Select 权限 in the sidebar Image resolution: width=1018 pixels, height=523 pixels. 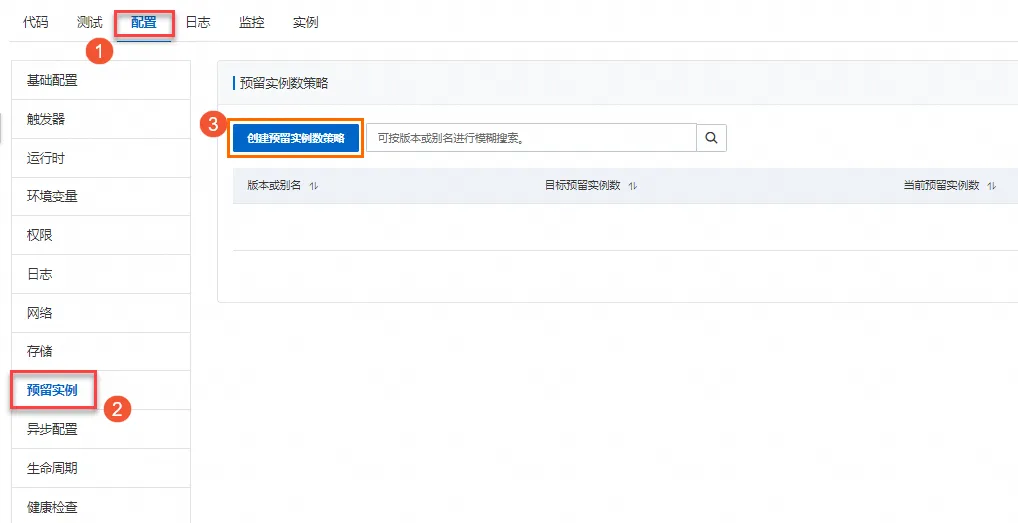tap(101, 235)
